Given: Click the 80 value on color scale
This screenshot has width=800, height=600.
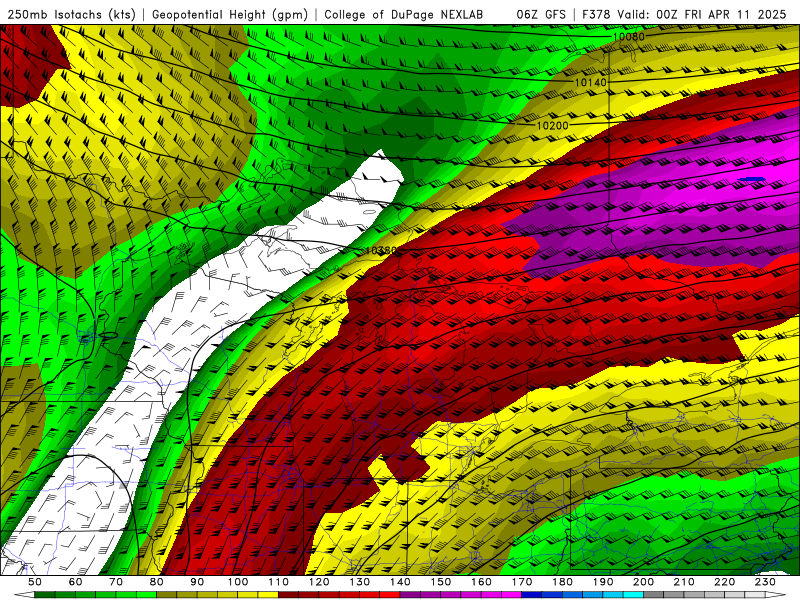Looking at the screenshot, I should (157, 582).
